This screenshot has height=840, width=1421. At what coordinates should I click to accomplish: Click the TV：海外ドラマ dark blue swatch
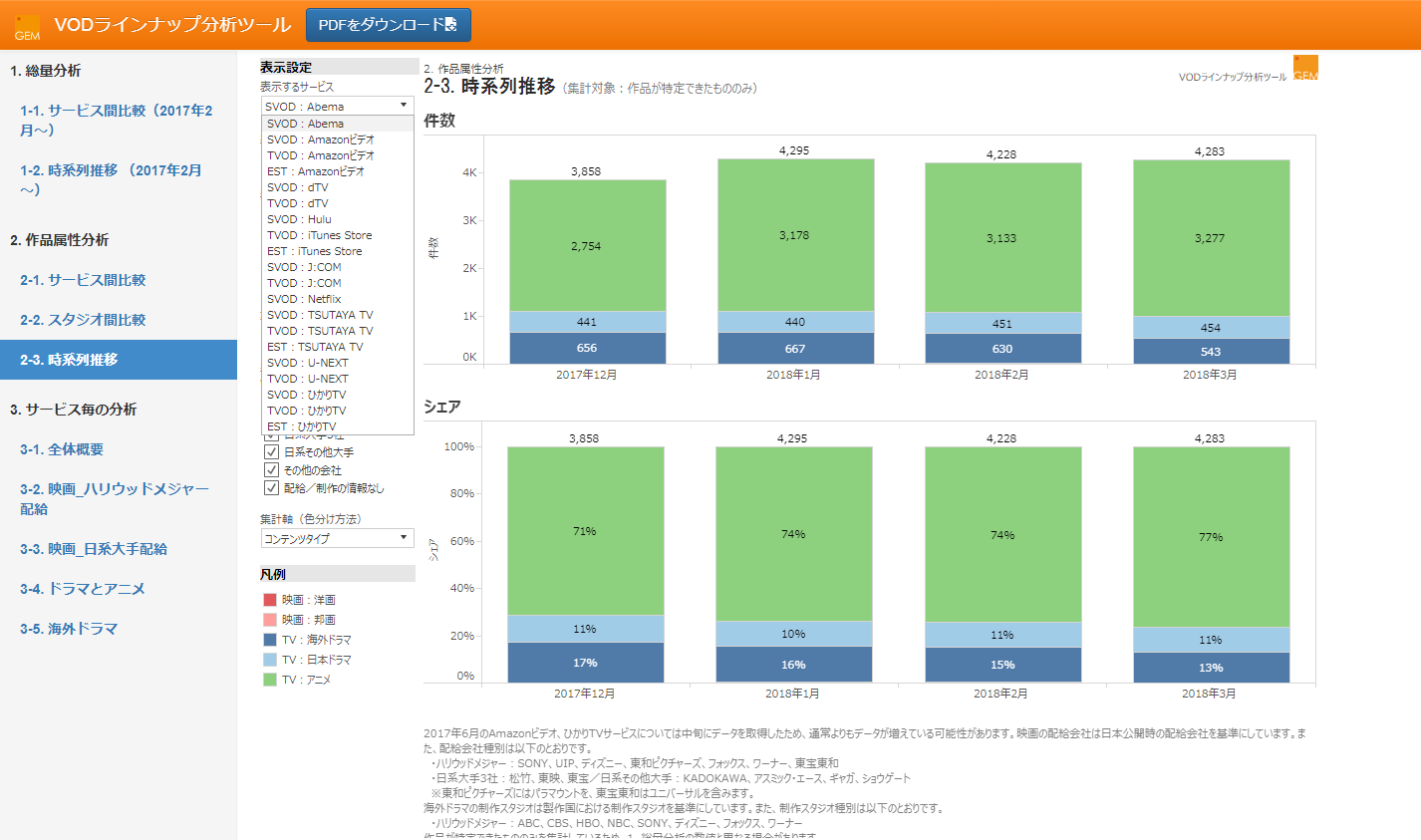coord(270,640)
